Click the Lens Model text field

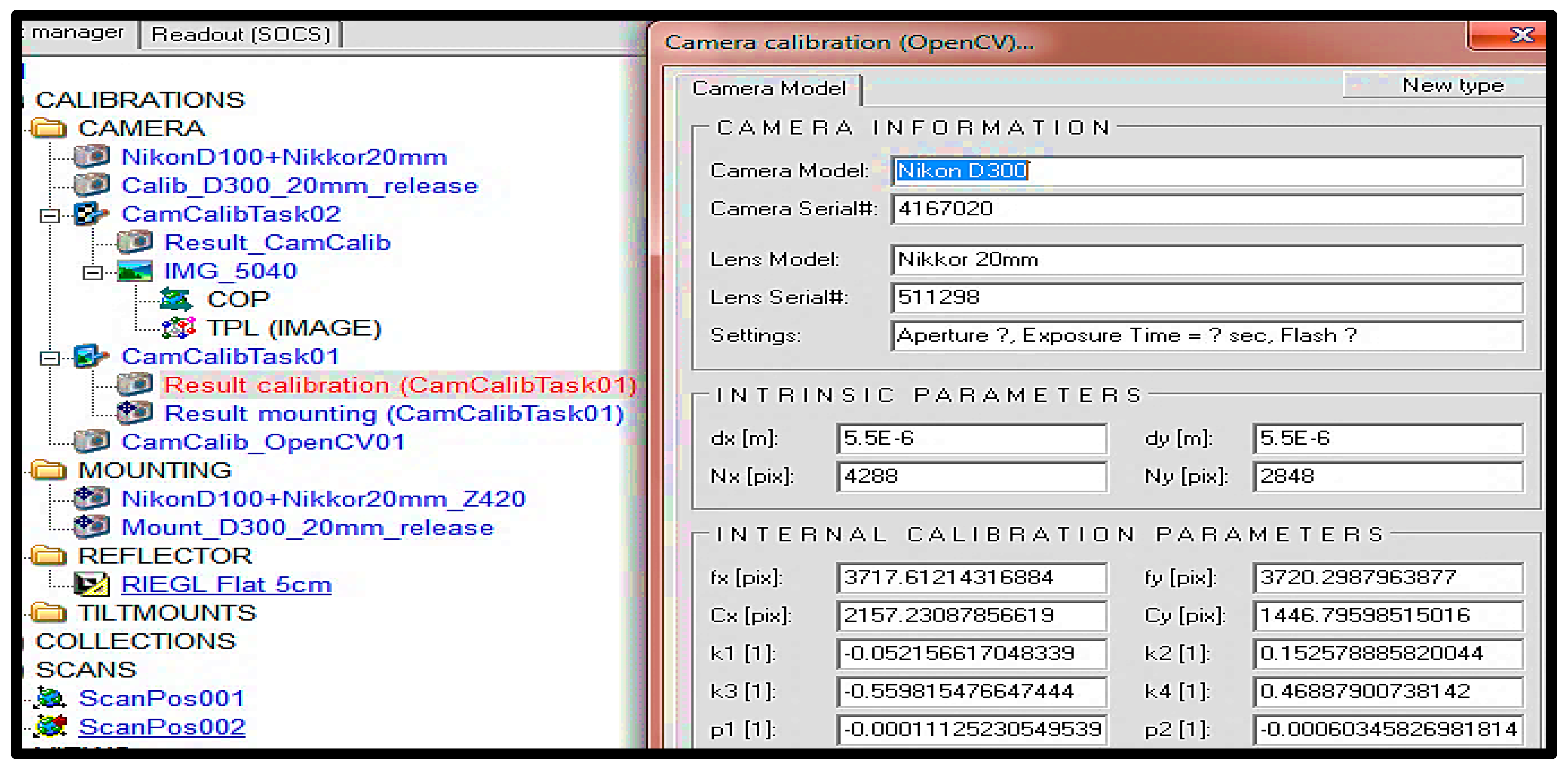[1206, 260]
